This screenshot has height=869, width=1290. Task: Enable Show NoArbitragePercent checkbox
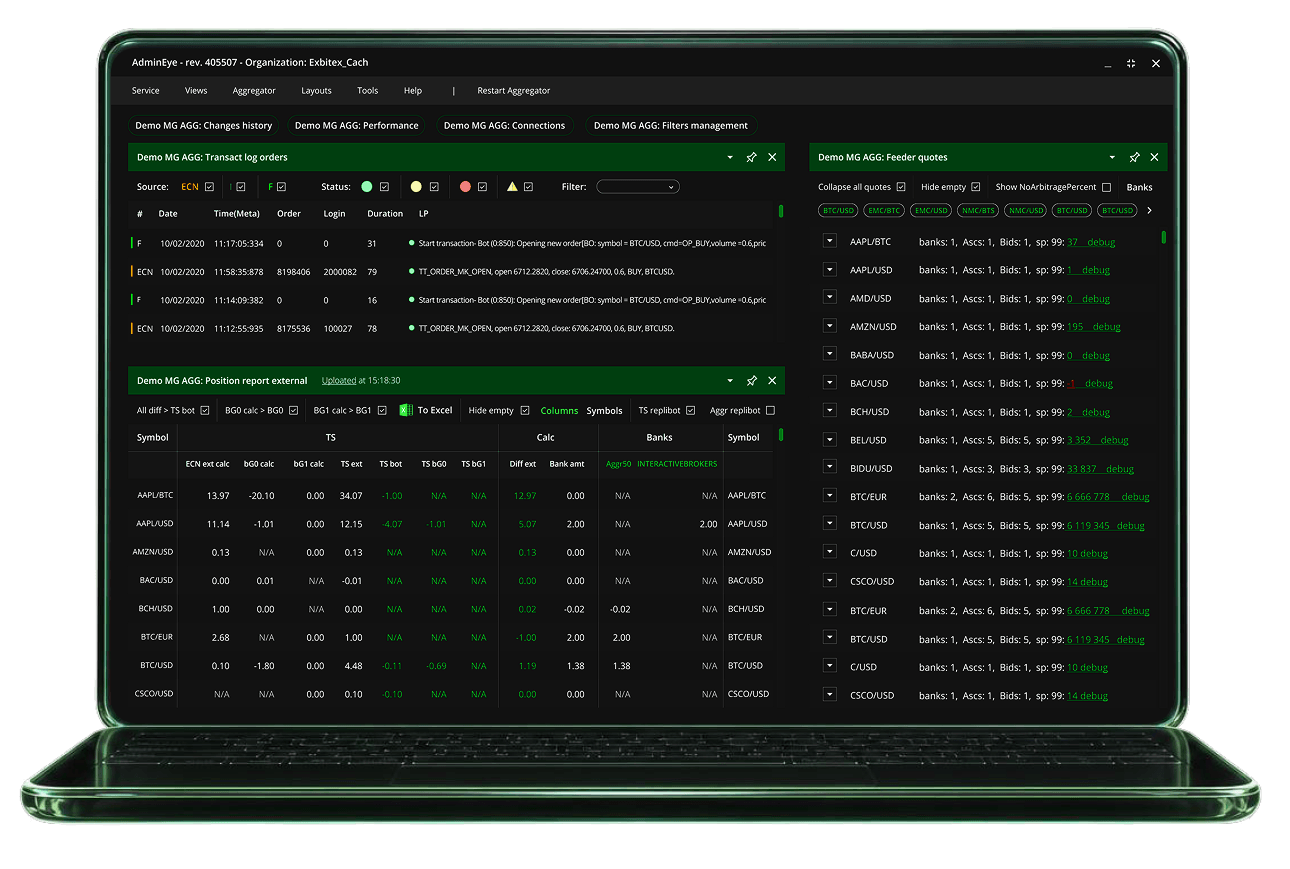click(1106, 187)
